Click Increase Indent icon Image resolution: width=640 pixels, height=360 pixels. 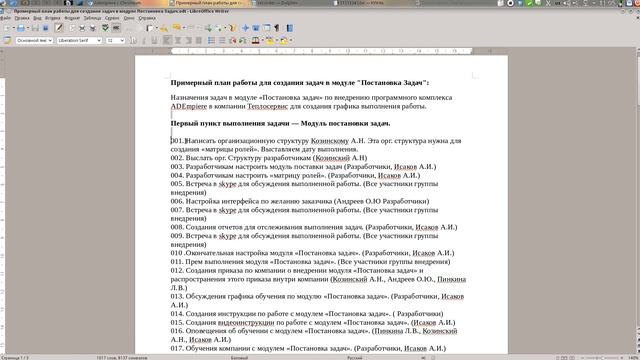[x=243, y=40]
